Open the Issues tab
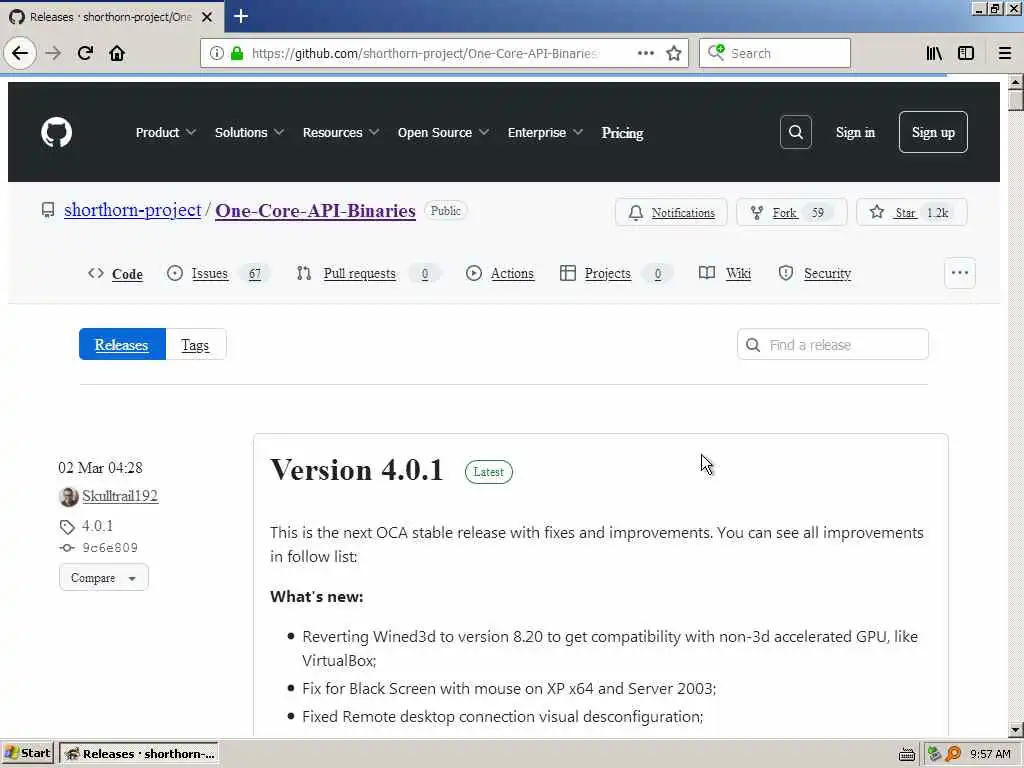Viewport: 1024px width, 768px height. click(217, 273)
